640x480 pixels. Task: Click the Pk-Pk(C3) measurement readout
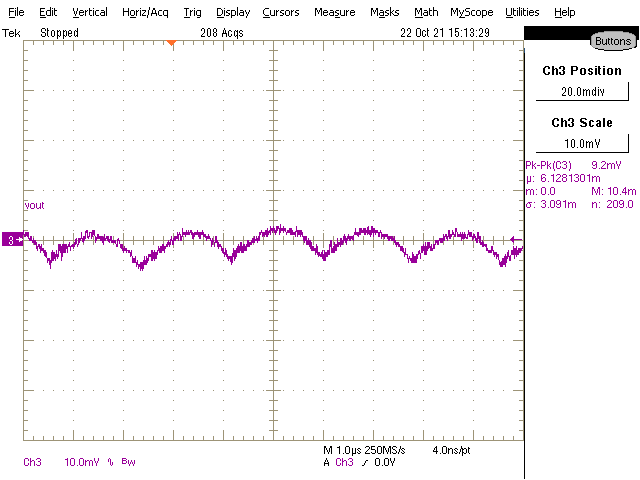coord(573,165)
